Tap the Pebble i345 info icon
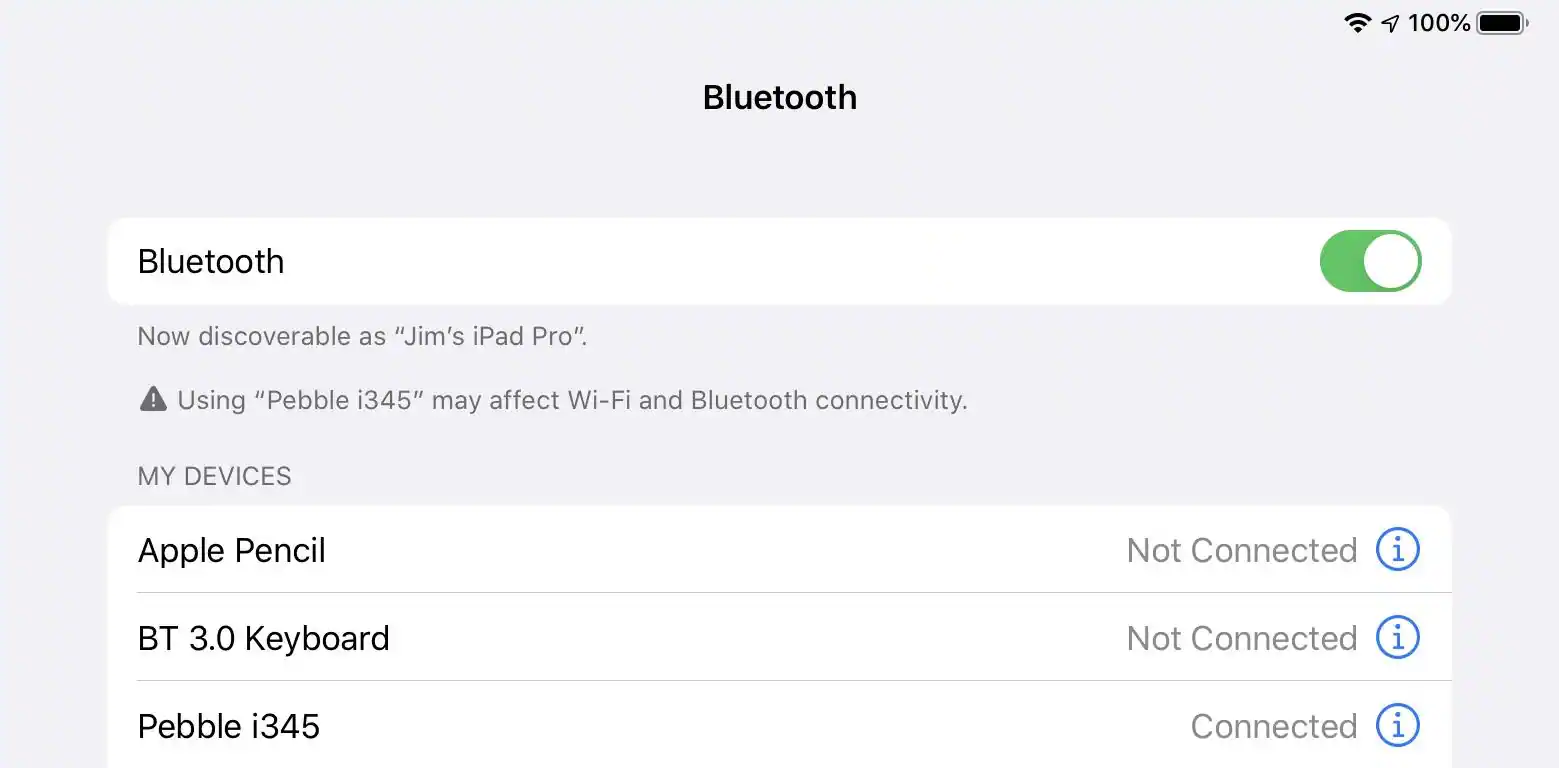The image size is (1559, 768). [x=1397, y=725]
